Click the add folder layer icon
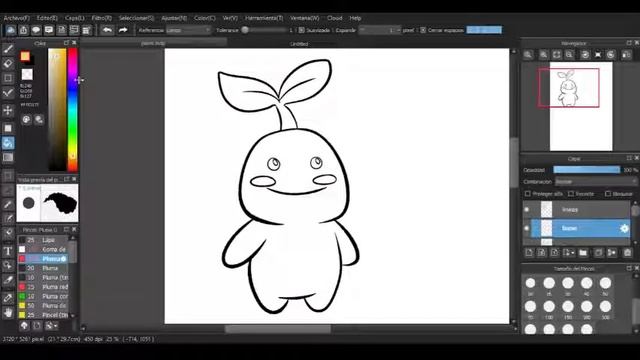Viewport: 640px width, 360px height. 583,253
